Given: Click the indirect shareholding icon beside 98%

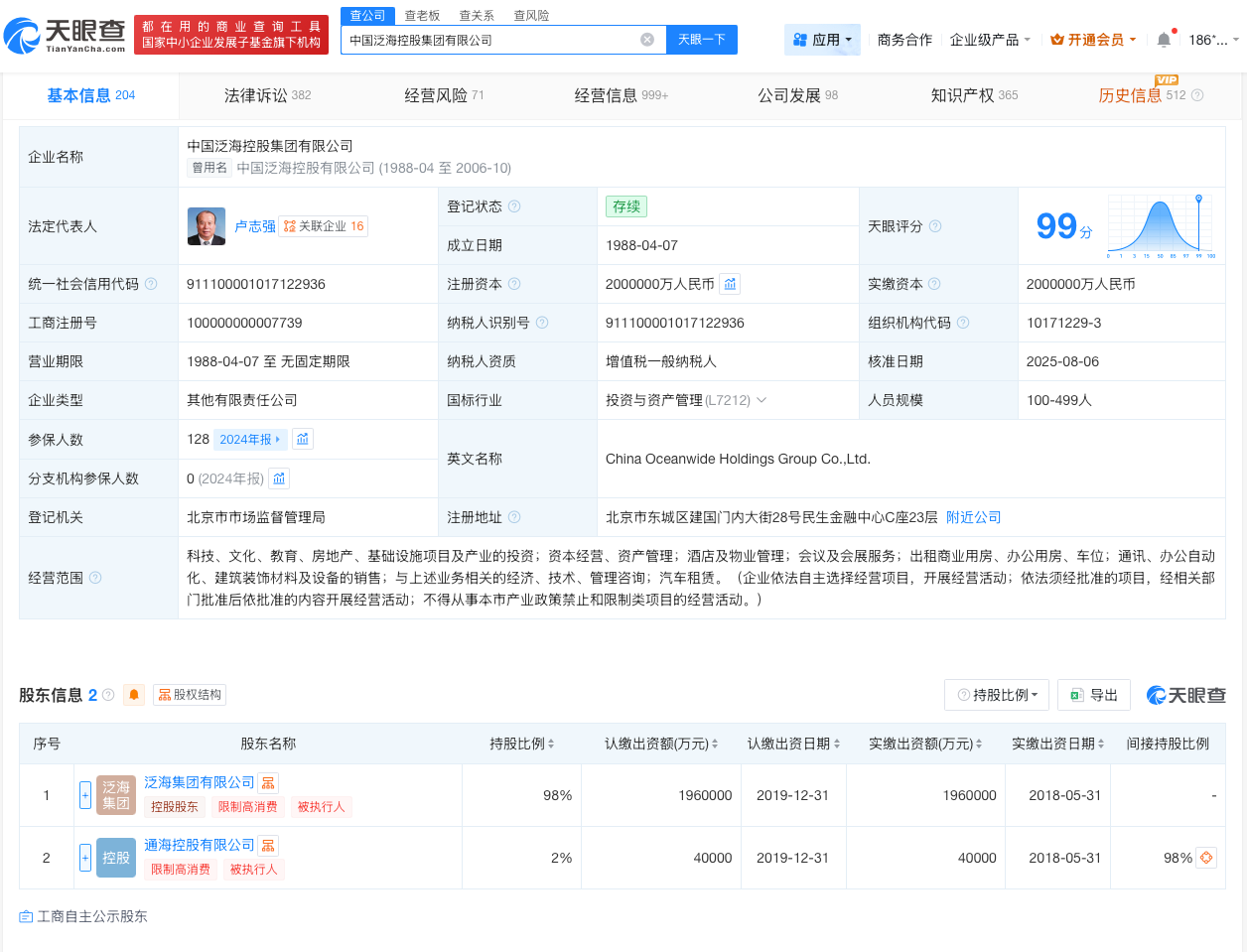Looking at the screenshot, I should click(x=1206, y=858).
